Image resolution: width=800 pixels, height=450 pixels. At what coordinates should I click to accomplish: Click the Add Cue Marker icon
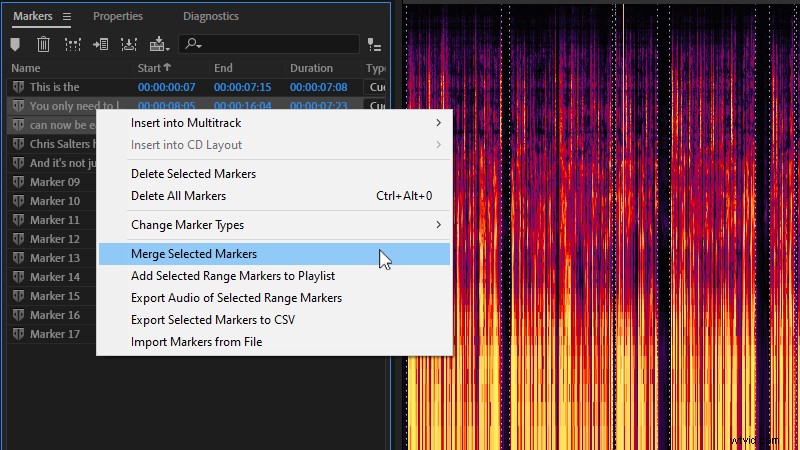[15, 44]
